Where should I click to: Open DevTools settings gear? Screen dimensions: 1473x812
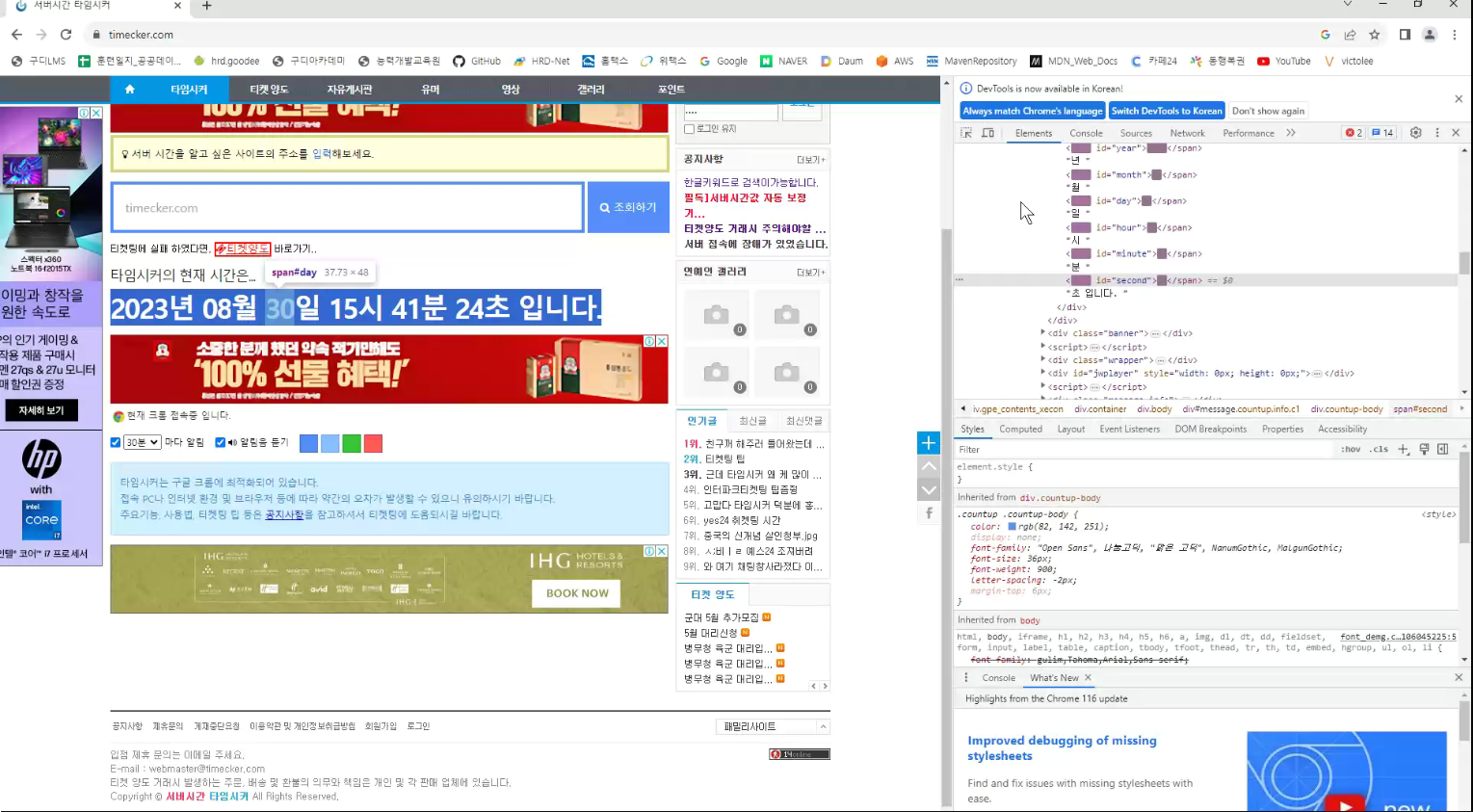(x=1415, y=133)
